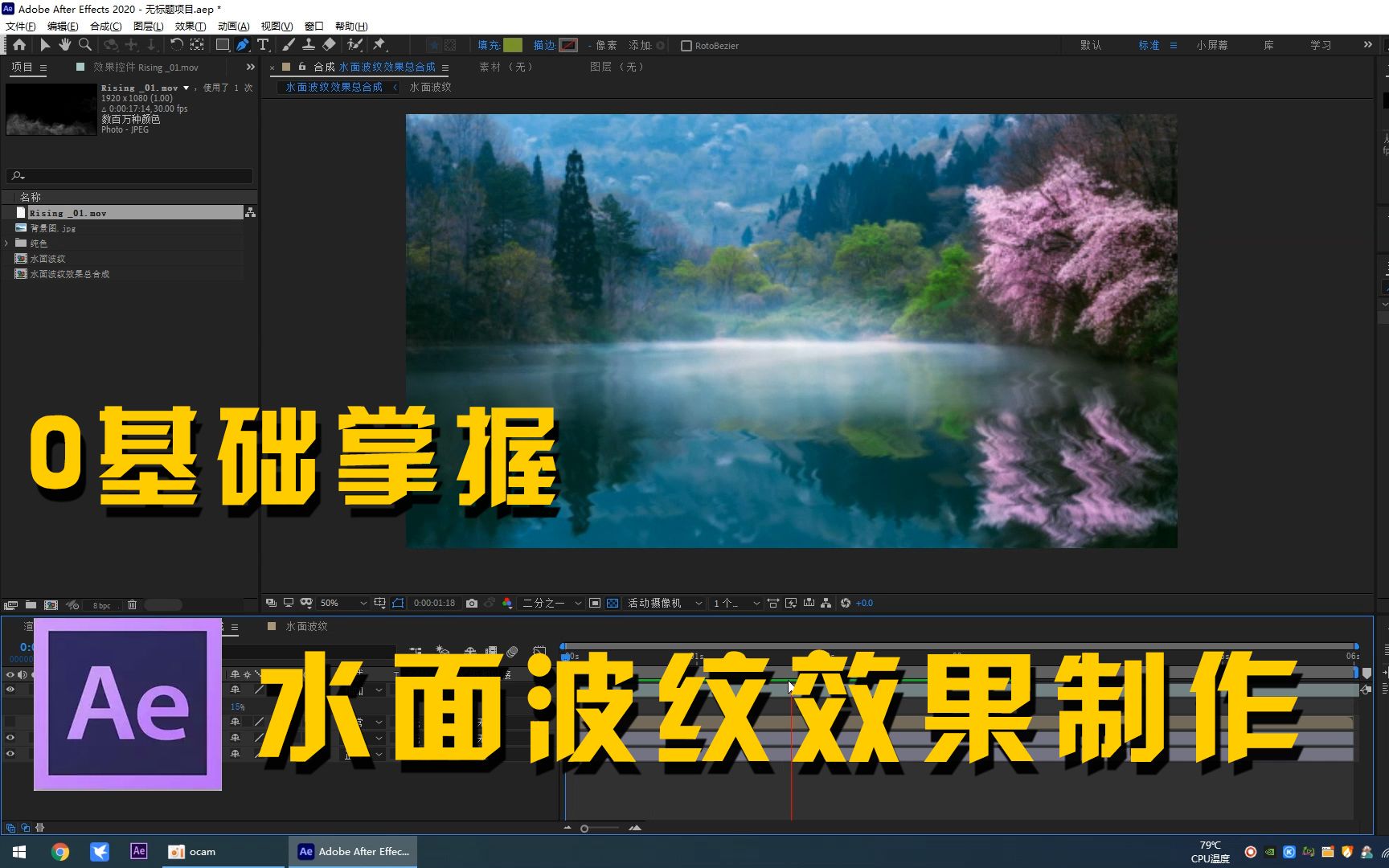The image size is (1389, 868).
Task: Open the 效果(T) menu in the menu bar
Action: tap(190, 26)
